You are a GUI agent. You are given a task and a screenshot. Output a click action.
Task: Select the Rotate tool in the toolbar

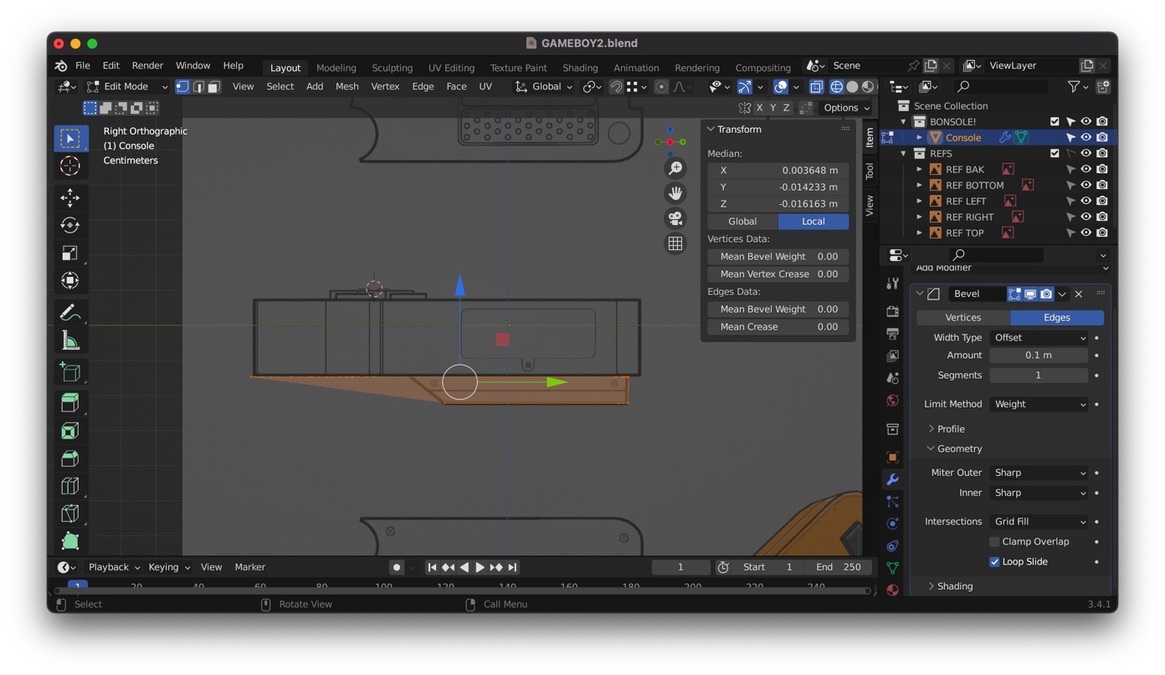[x=70, y=225]
